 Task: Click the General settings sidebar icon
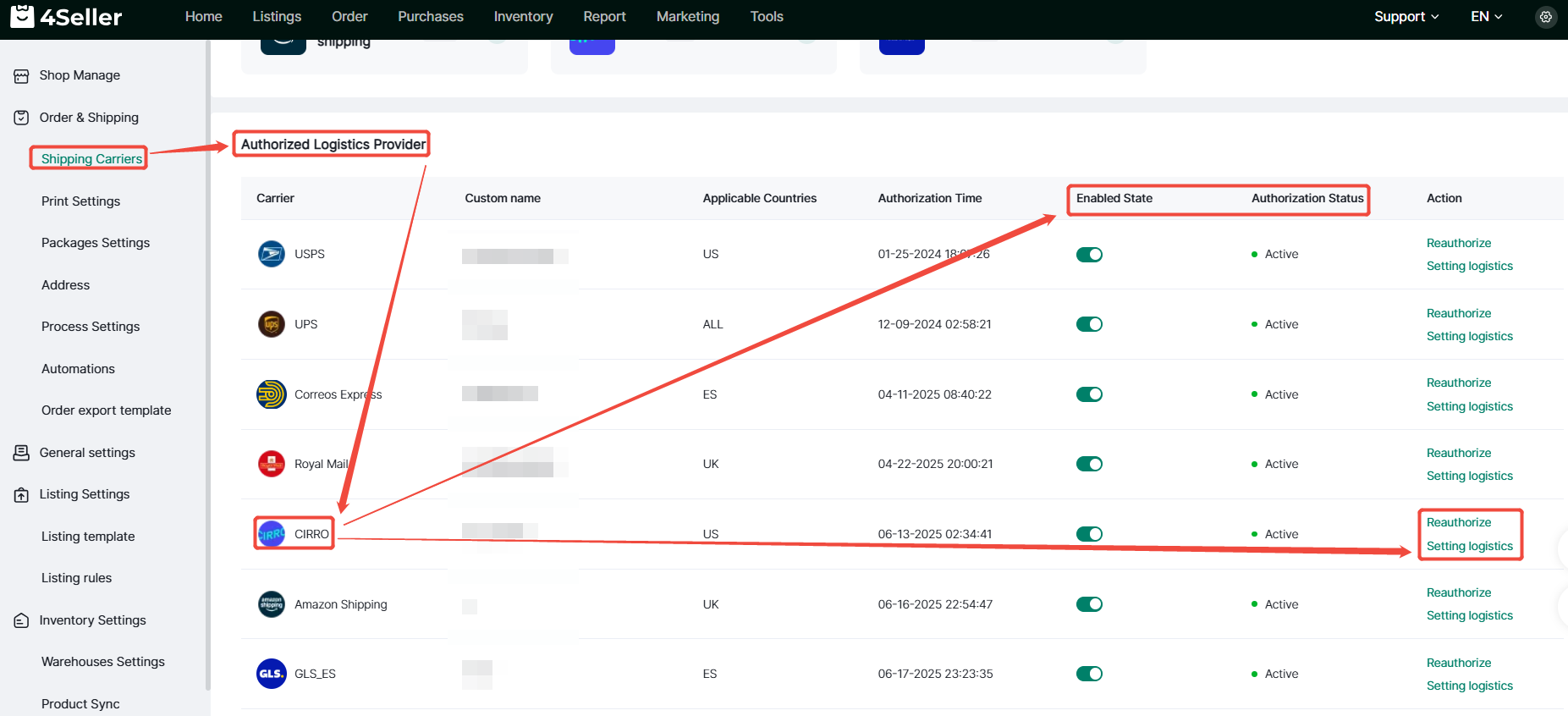[x=21, y=453]
